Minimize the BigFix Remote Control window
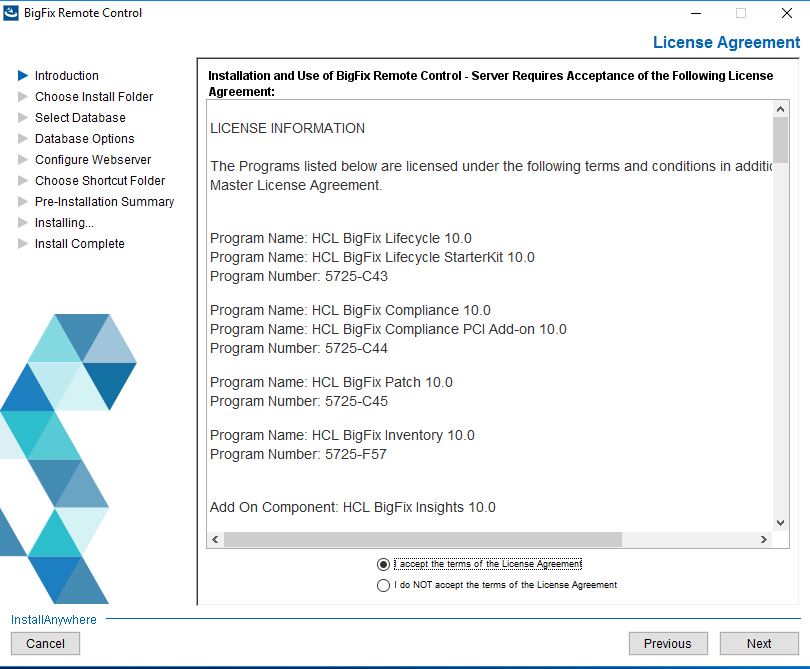The width and height of the screenshot is (810, 669). (696, 13)
